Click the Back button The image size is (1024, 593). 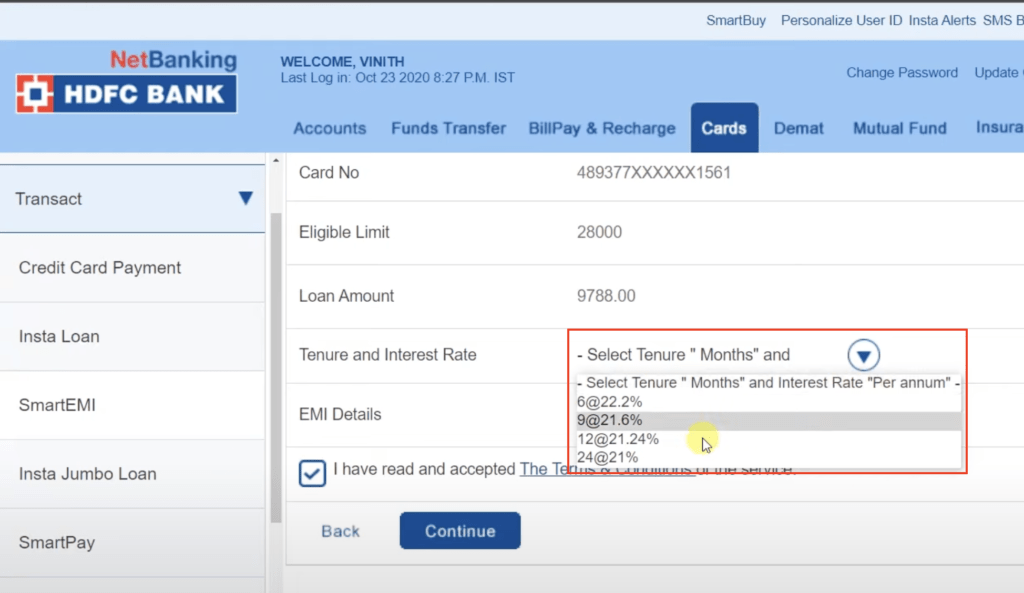340,531
